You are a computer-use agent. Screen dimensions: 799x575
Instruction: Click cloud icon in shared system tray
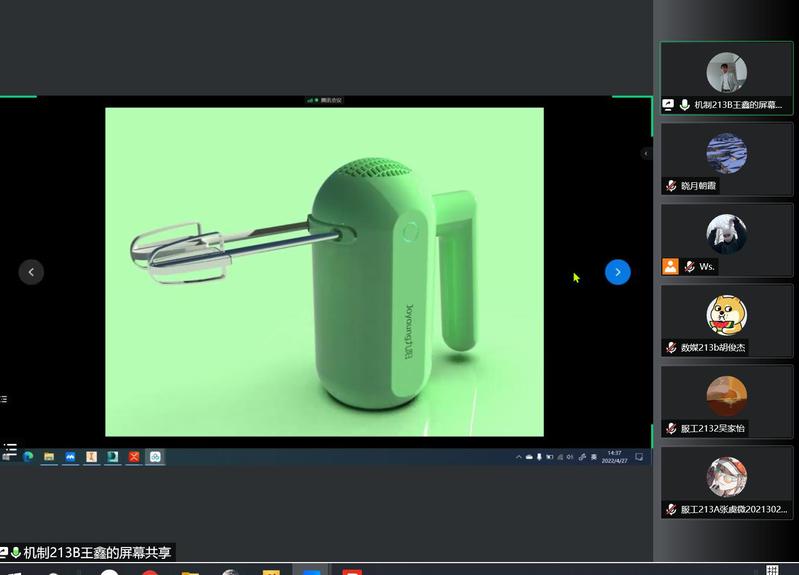point(529,457)
